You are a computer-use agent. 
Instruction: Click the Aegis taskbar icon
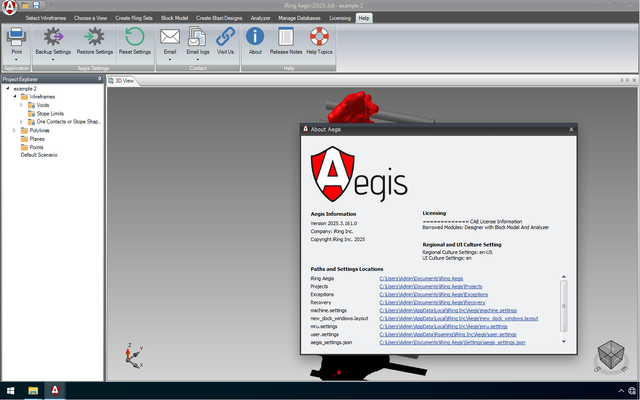(x=55, y=391)
